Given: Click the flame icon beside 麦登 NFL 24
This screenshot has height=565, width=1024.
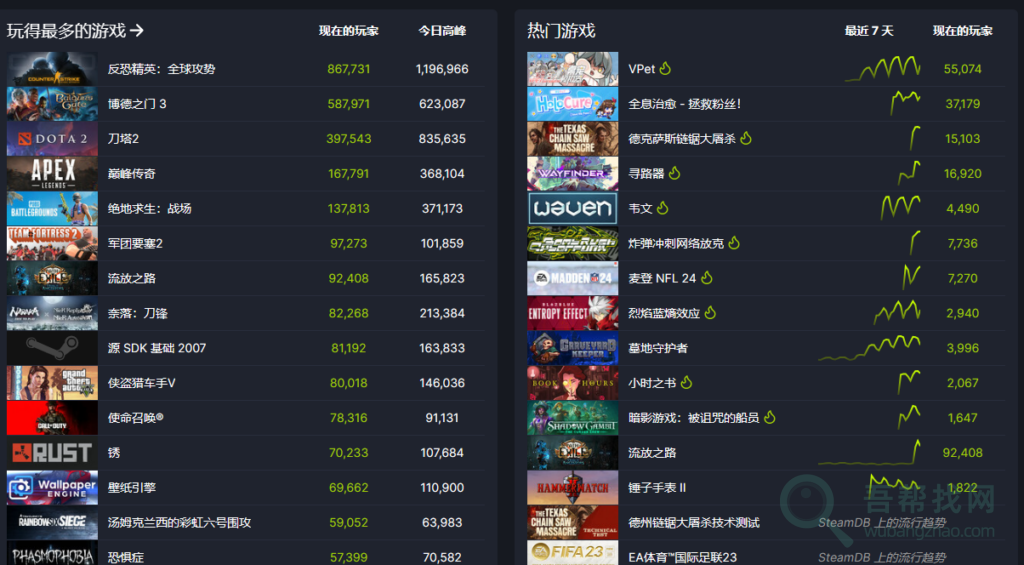Looking at the screenshot, I should click(707, 278).
